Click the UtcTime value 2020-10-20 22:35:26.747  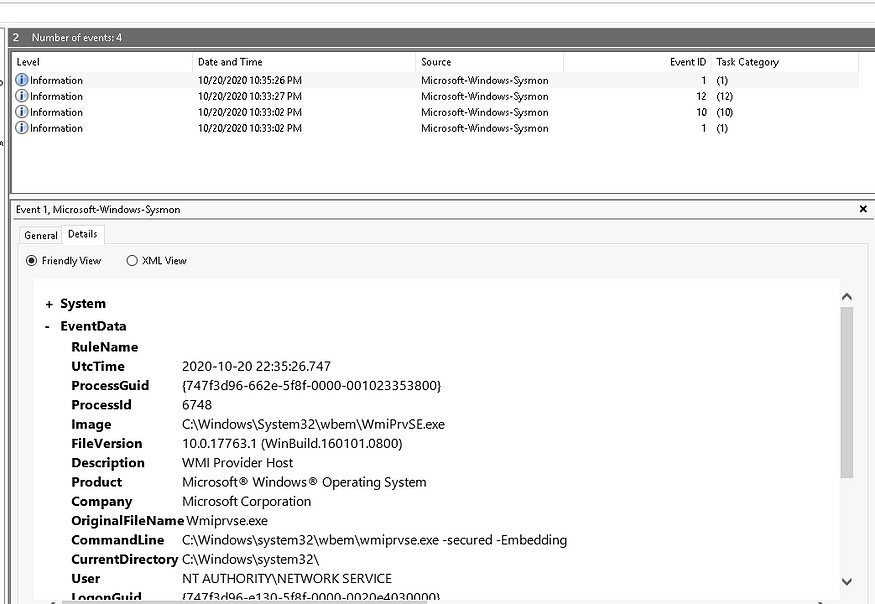256,366
